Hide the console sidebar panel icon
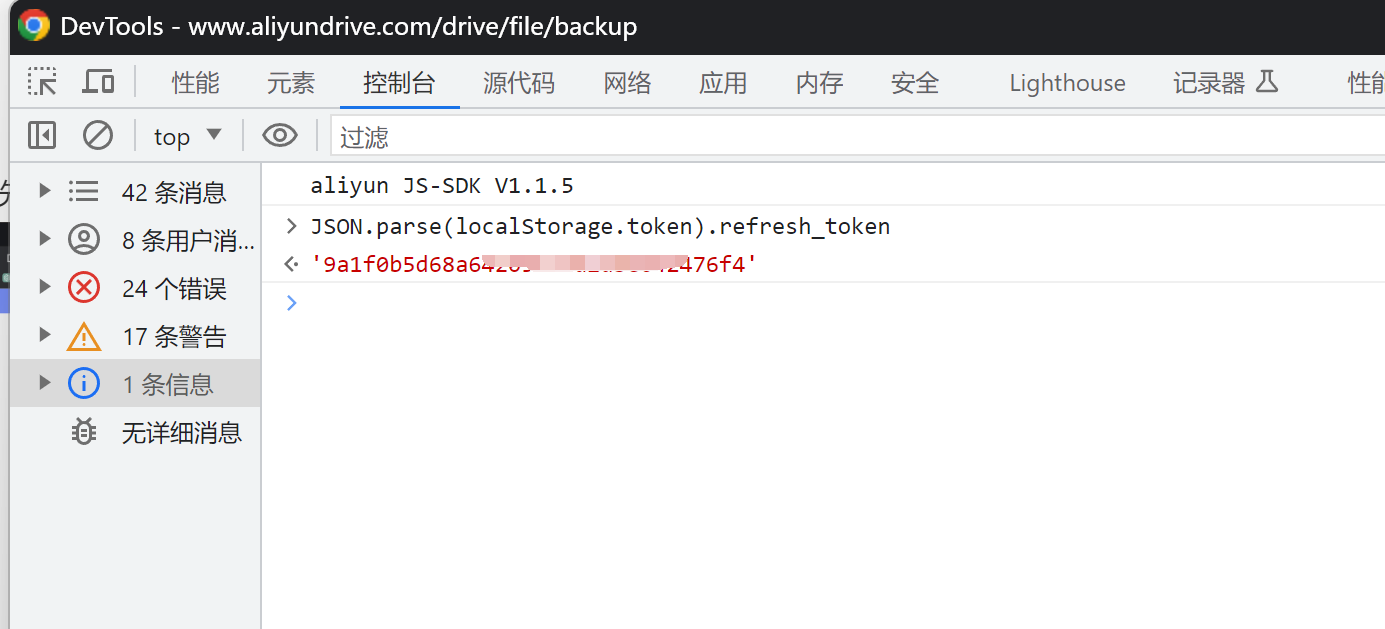 coord(42,135)
